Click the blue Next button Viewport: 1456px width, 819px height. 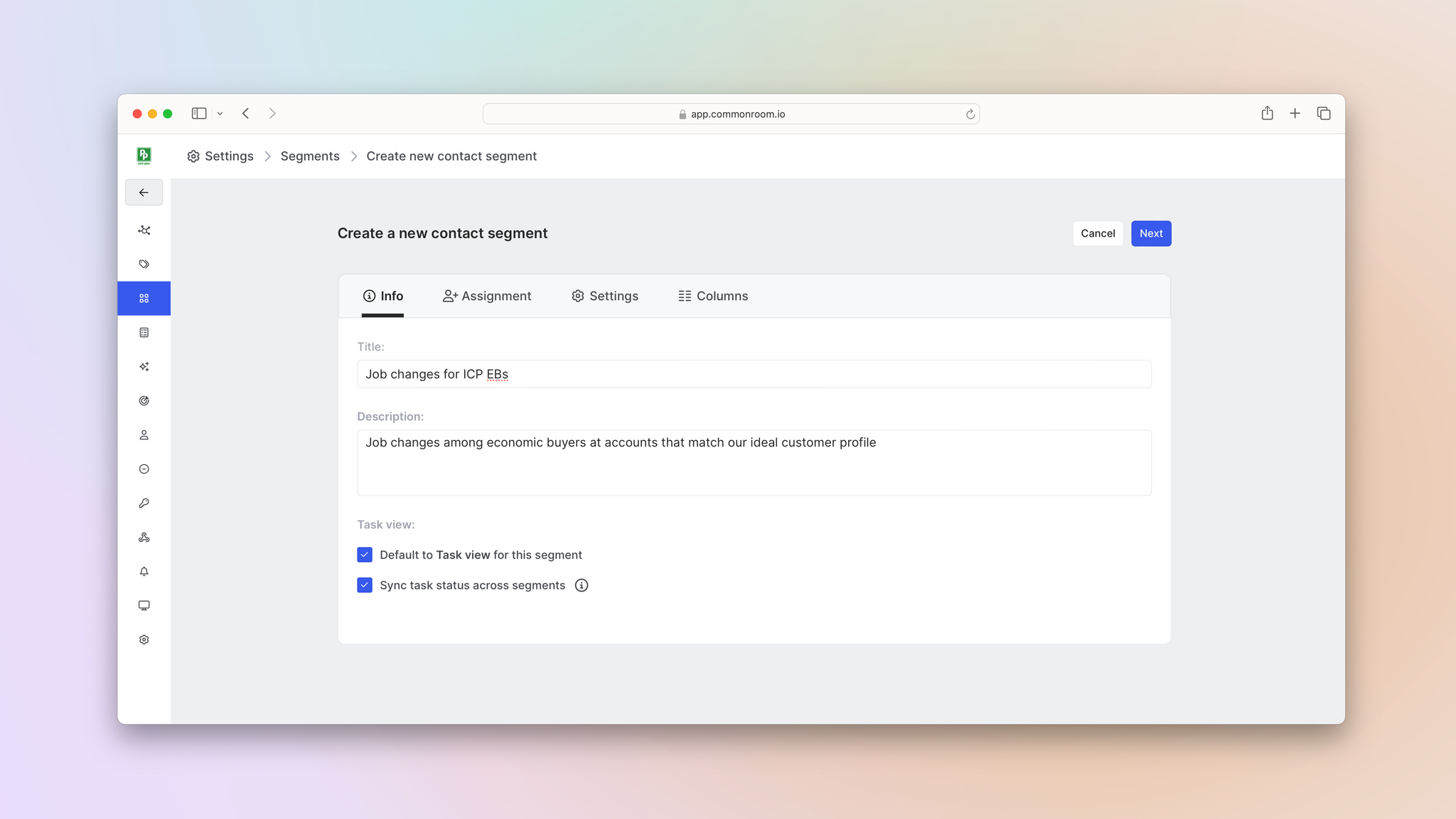pos(1151,233)
